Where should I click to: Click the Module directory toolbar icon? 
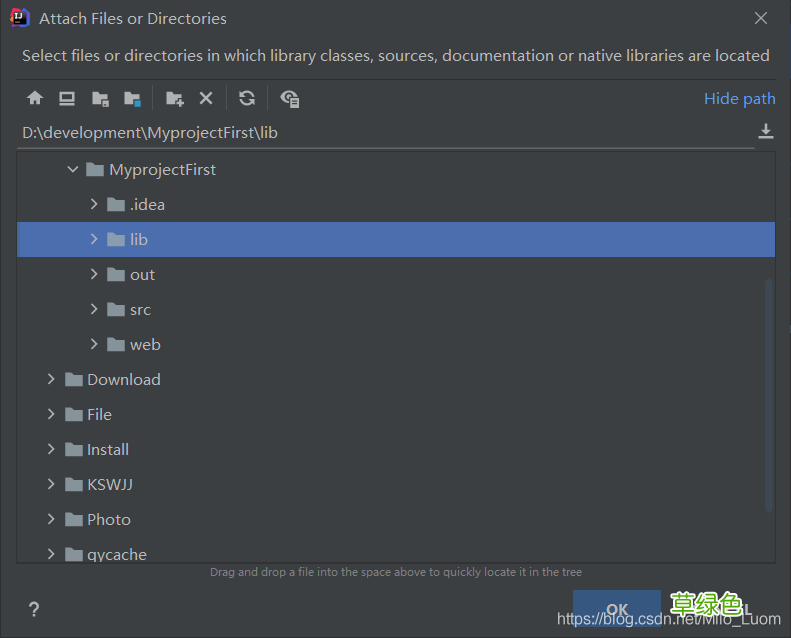point(132,98)
